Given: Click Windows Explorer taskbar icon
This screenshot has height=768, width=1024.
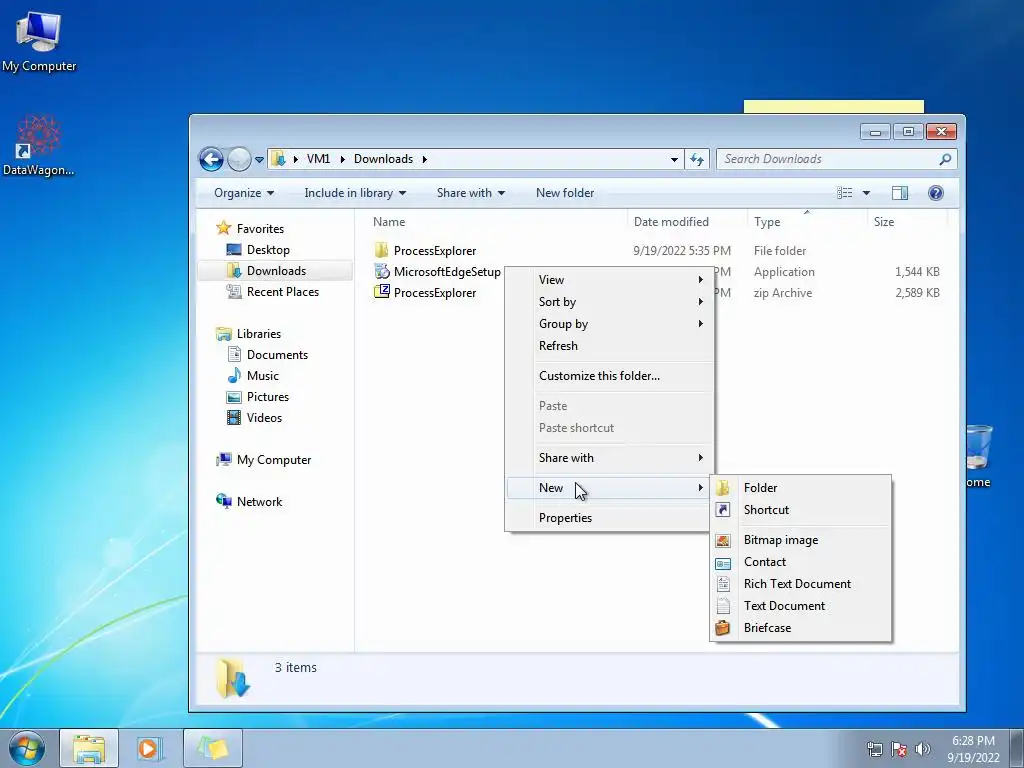Looking at the screenshot, I should pos(89,748).
